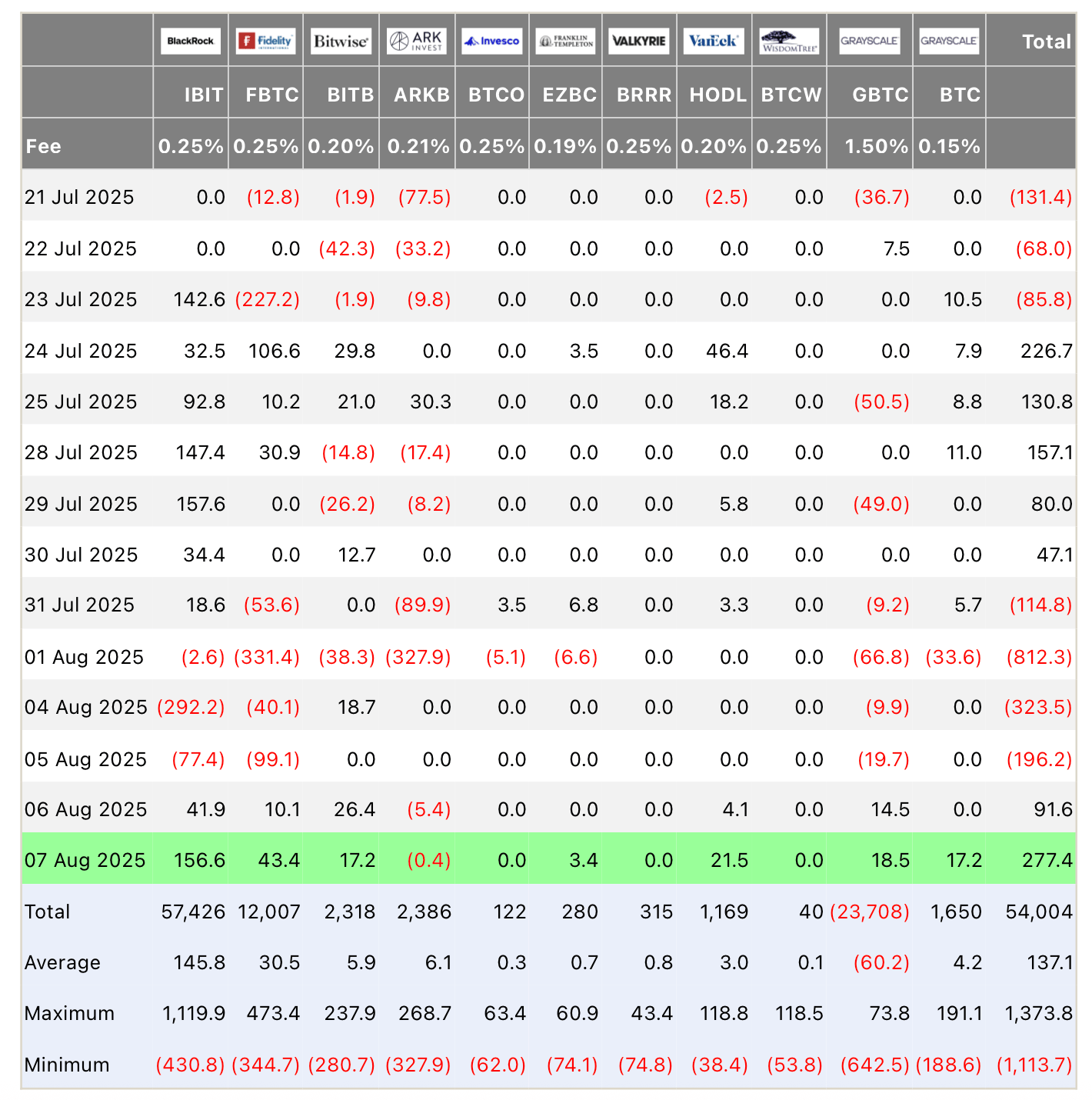Click the ARK Invest logo
1092x1100 pixels.
click(x=416, y=41)
